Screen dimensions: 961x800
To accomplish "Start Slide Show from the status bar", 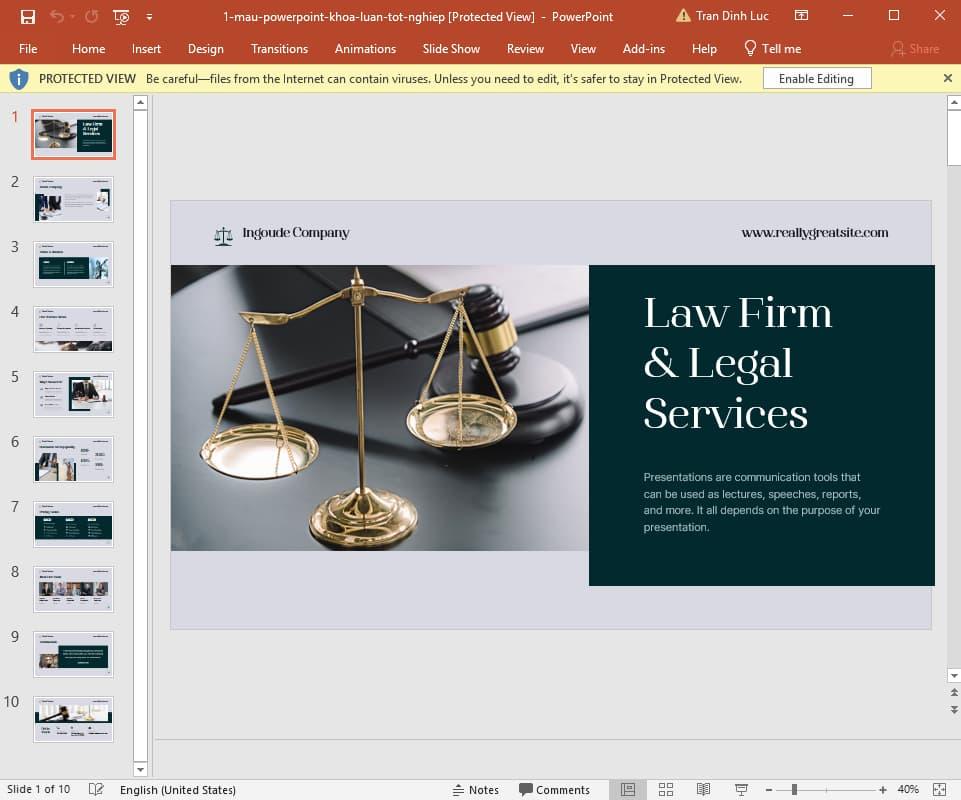I will click(x=740, y=789).
